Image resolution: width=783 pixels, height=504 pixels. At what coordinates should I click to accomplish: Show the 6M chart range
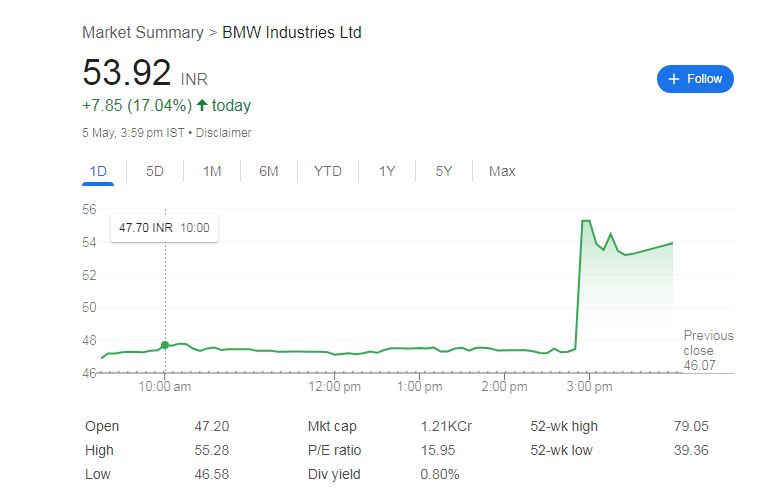click(268, 171)
